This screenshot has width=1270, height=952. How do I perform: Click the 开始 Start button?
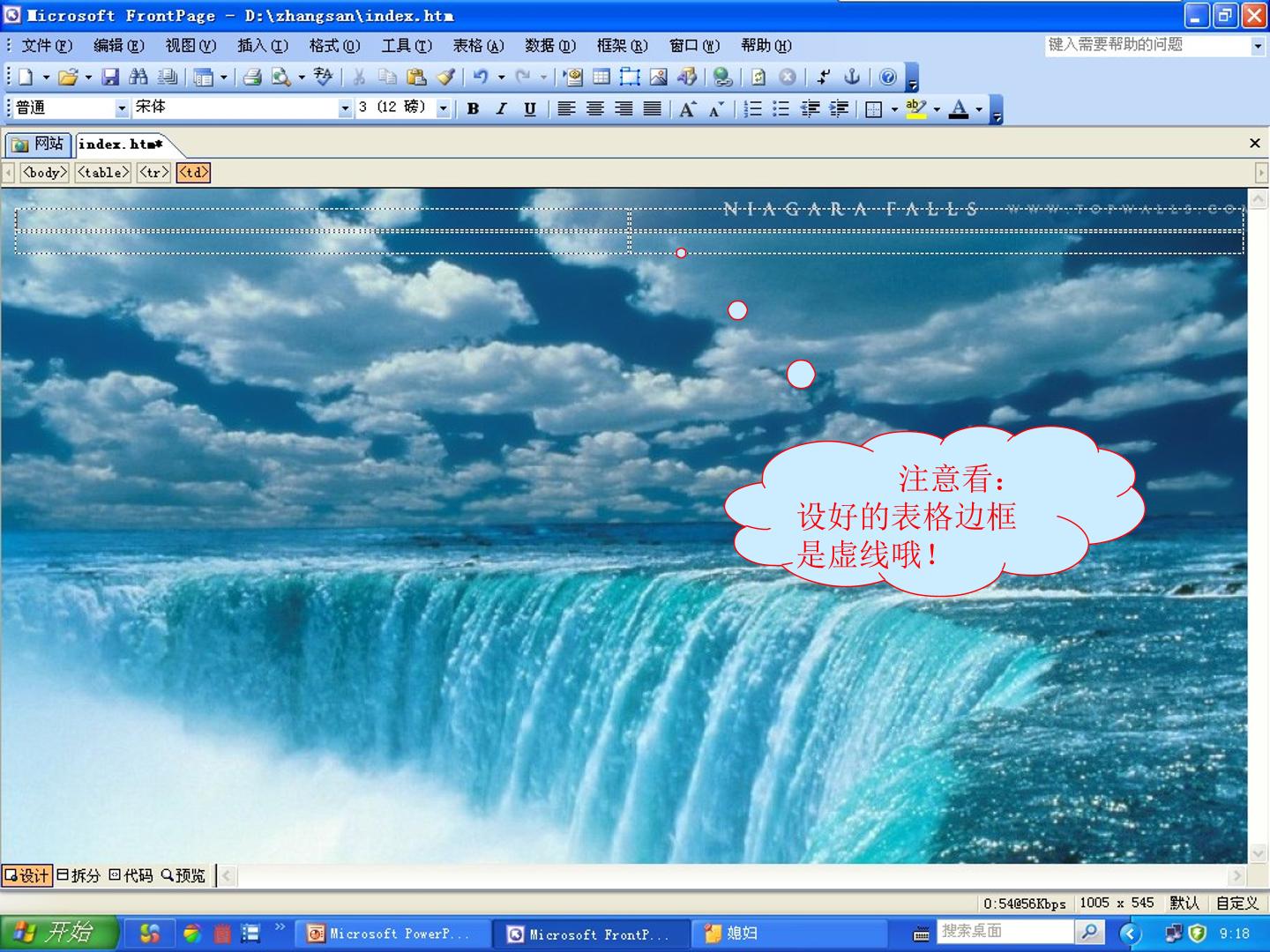(x=59, y=933)
